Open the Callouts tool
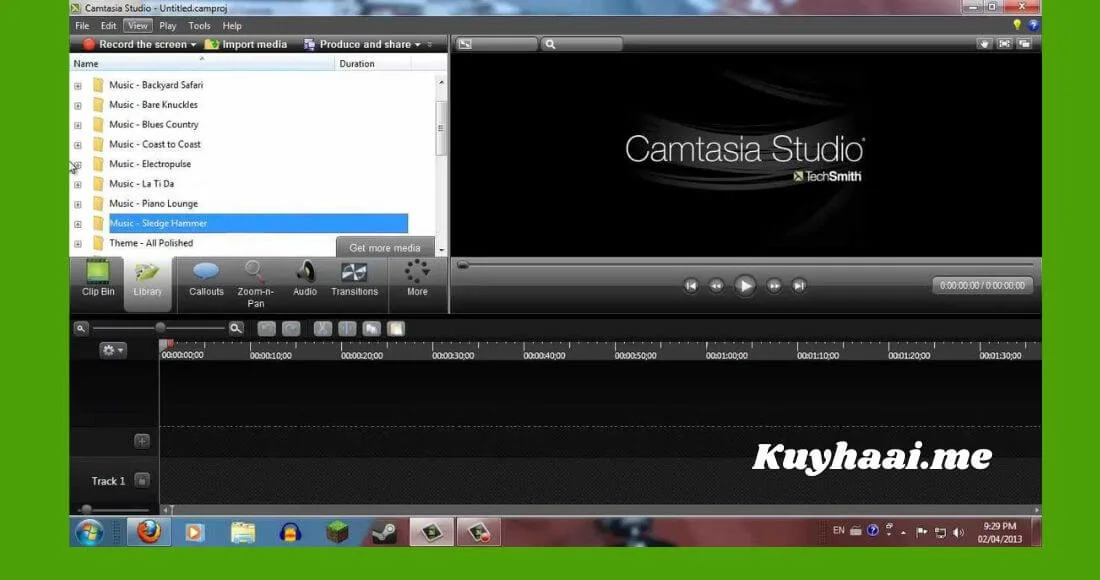 pos(206,278)
